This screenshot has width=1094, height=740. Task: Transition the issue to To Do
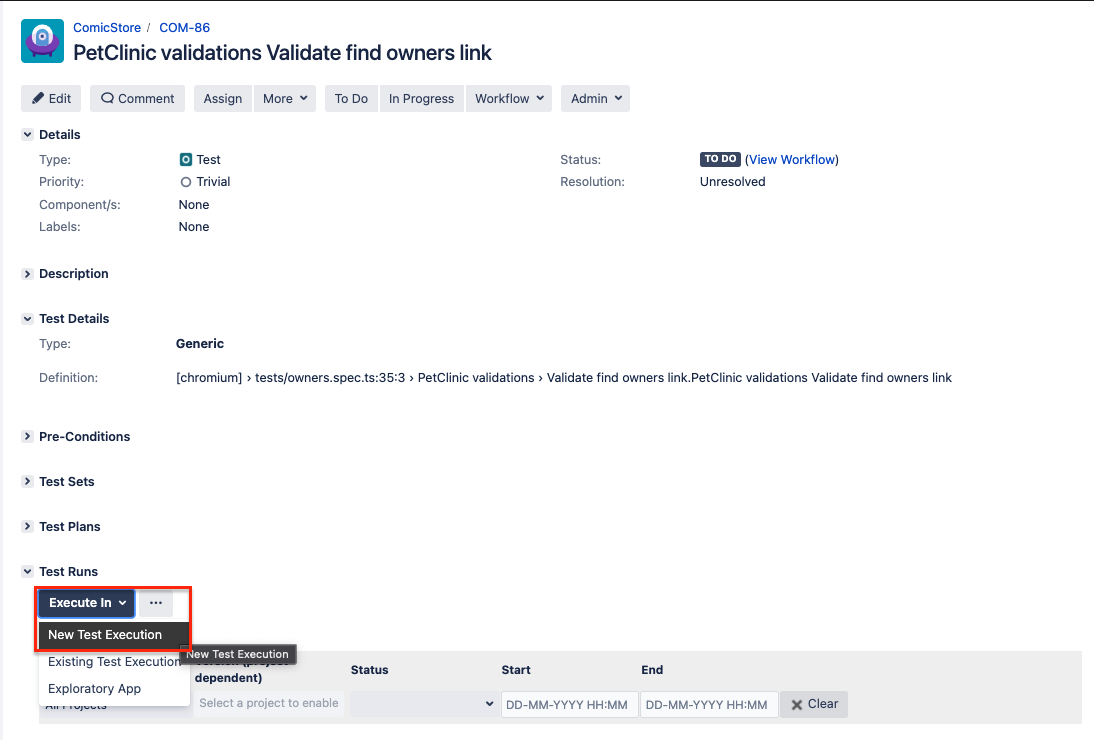pyautogui.click(x=351, y=98)
